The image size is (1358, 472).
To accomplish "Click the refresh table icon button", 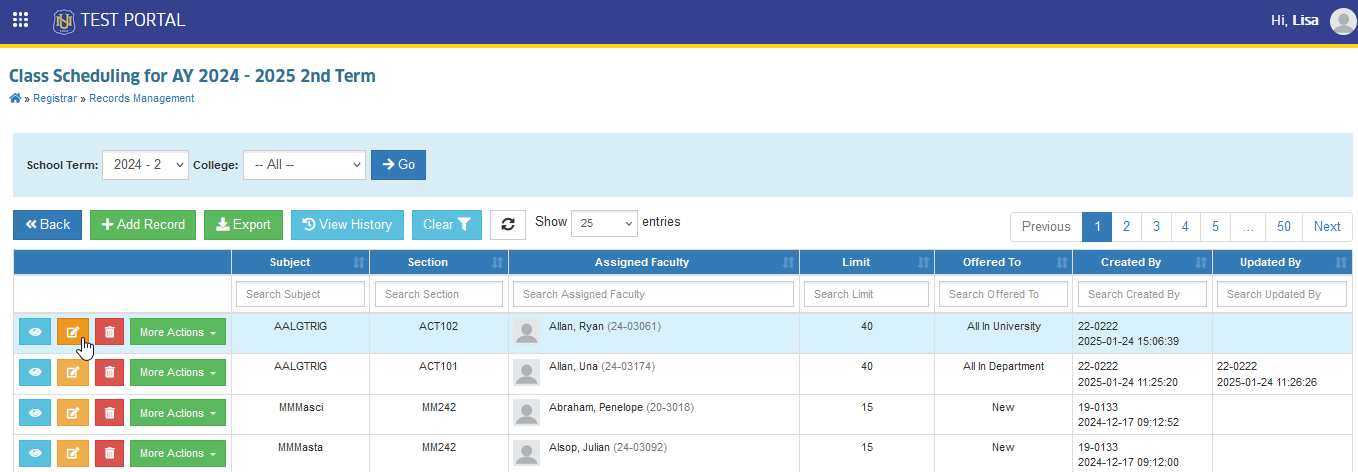I will (508, 225).
